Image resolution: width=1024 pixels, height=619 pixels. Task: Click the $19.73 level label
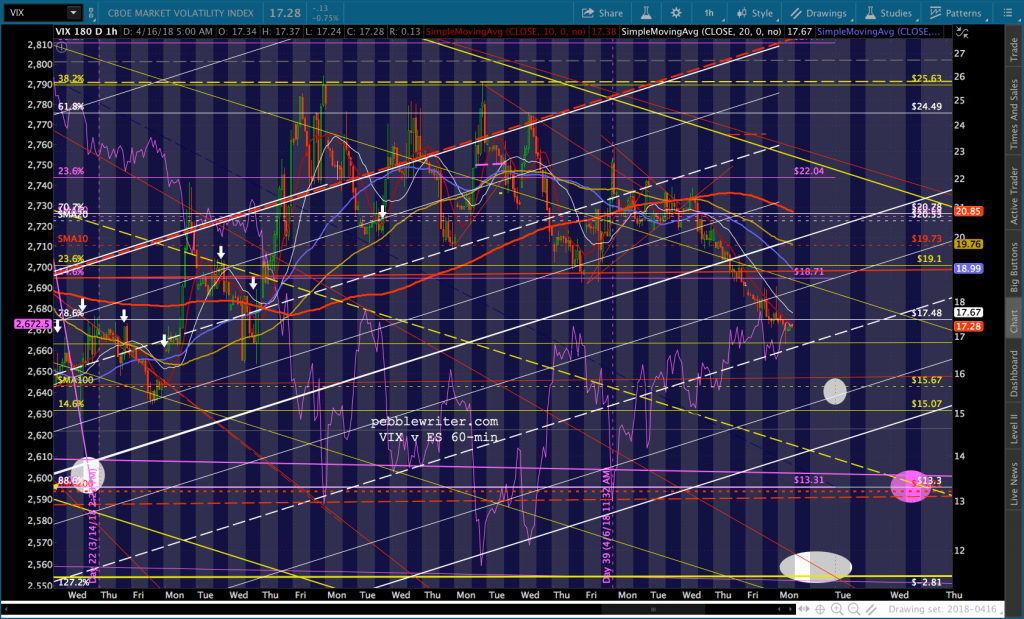tap(927, 239)
